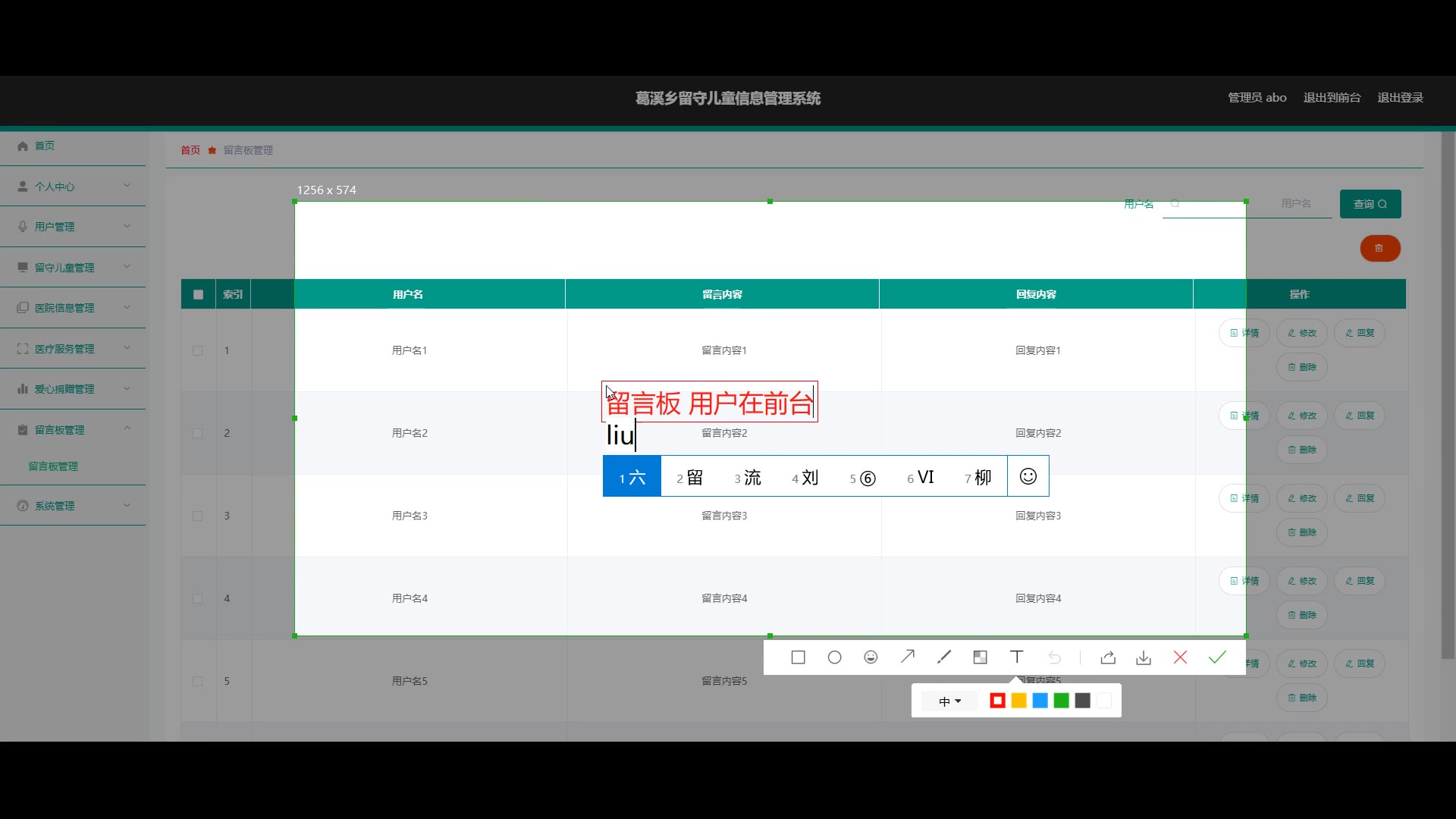Toggle the select-all checkbox in table header

coord(198,294)
